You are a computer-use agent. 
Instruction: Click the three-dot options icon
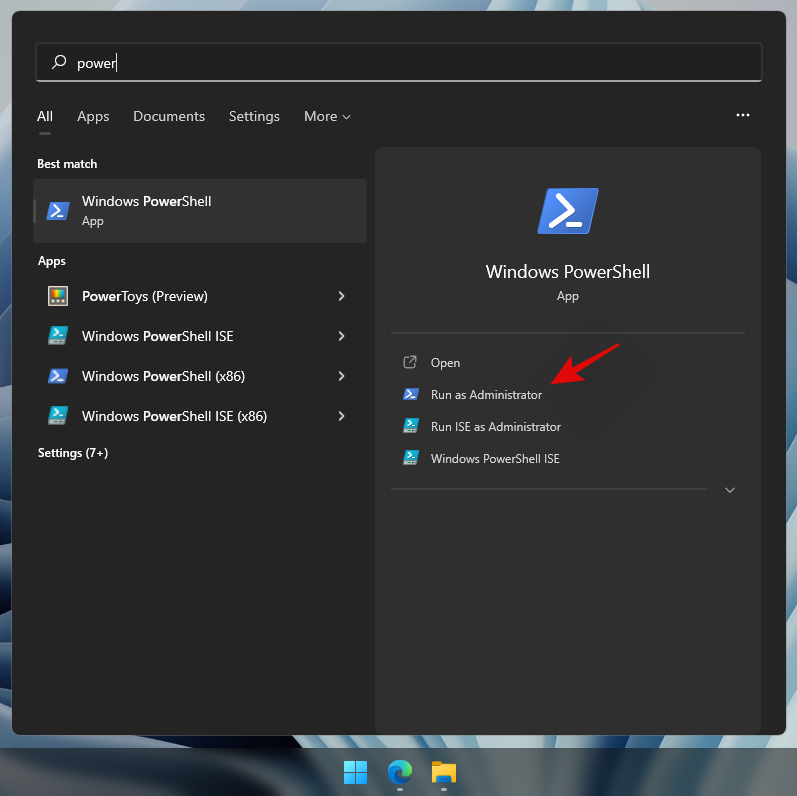click(742, 116)
